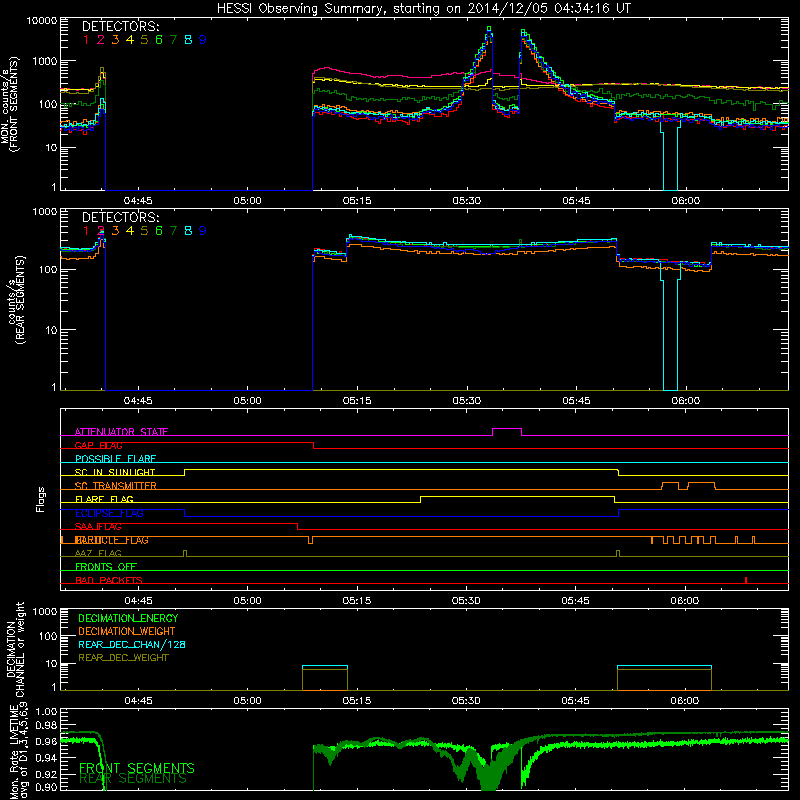Click the front segments counts/s axis label
Viewport: 800px width, 800px height.
pos(10,104)
